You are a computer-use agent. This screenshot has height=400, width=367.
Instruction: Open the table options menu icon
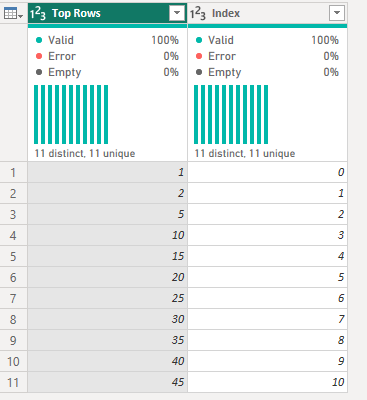(13, 14)
